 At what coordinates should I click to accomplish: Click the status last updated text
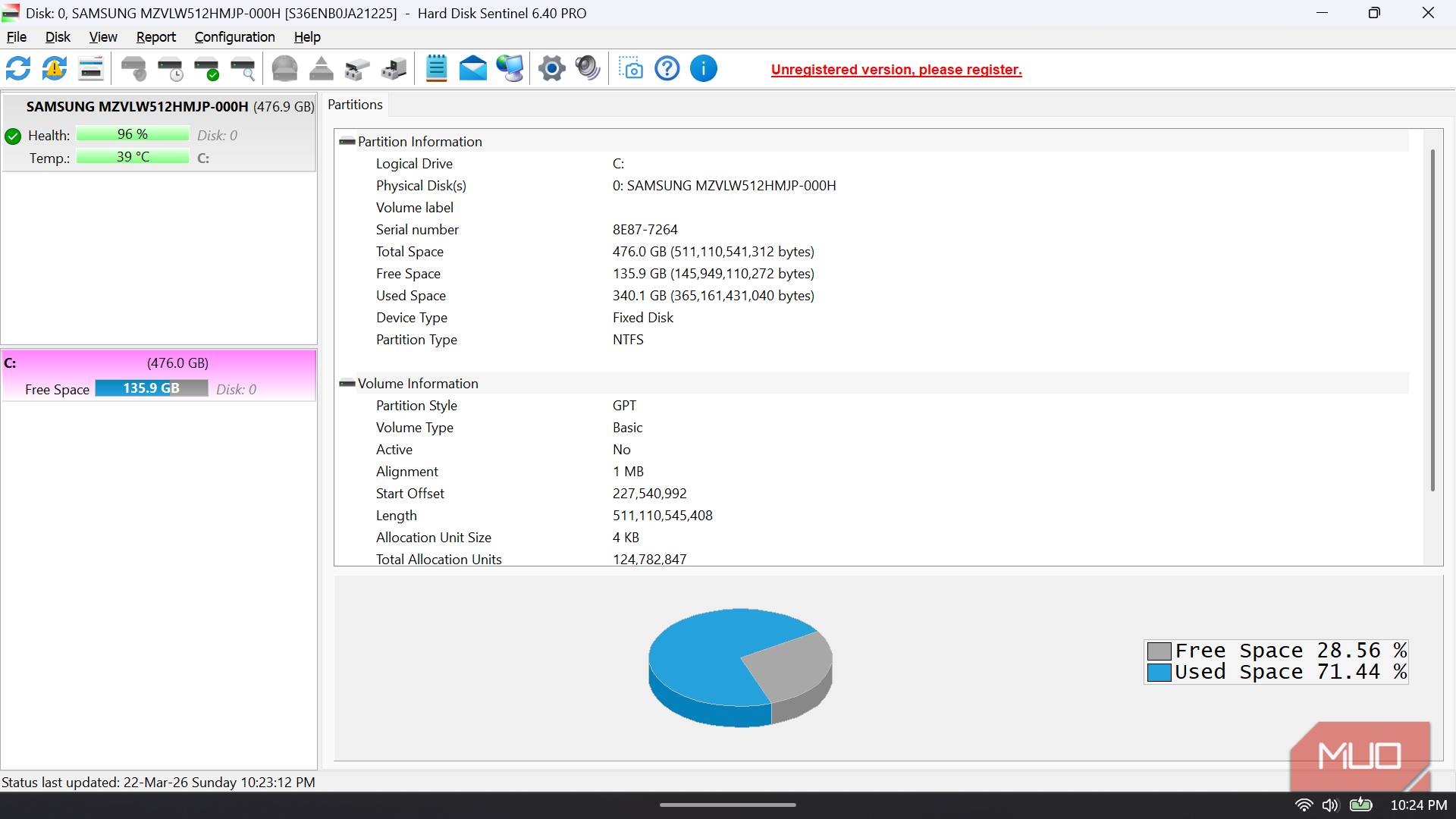coord(158,783)
